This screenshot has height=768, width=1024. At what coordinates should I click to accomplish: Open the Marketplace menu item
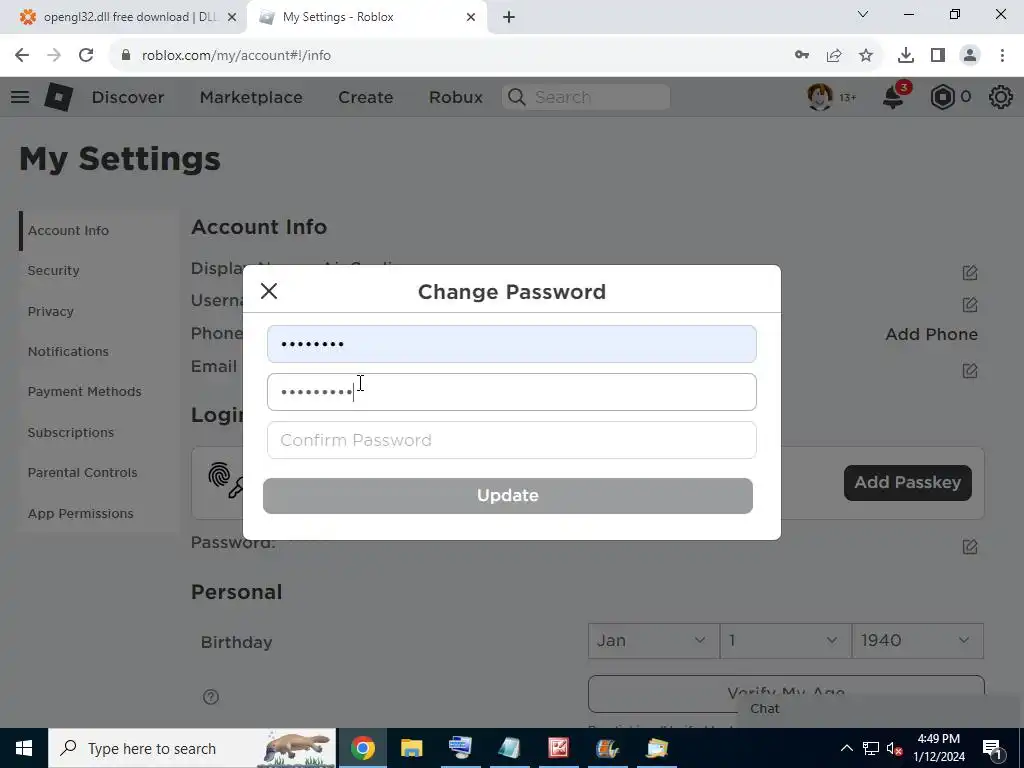(x=251, y=97)
